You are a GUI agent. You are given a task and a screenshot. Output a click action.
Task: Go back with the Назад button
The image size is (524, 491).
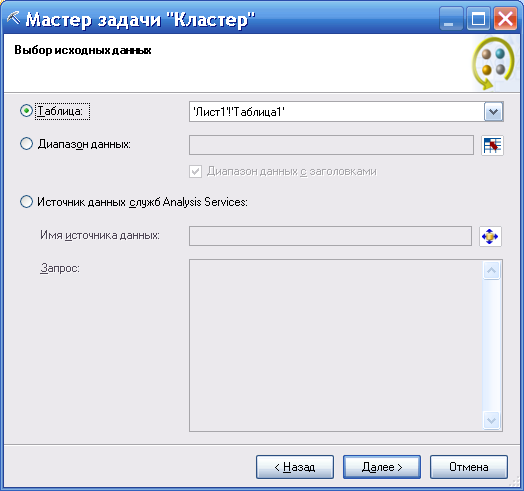295,467
